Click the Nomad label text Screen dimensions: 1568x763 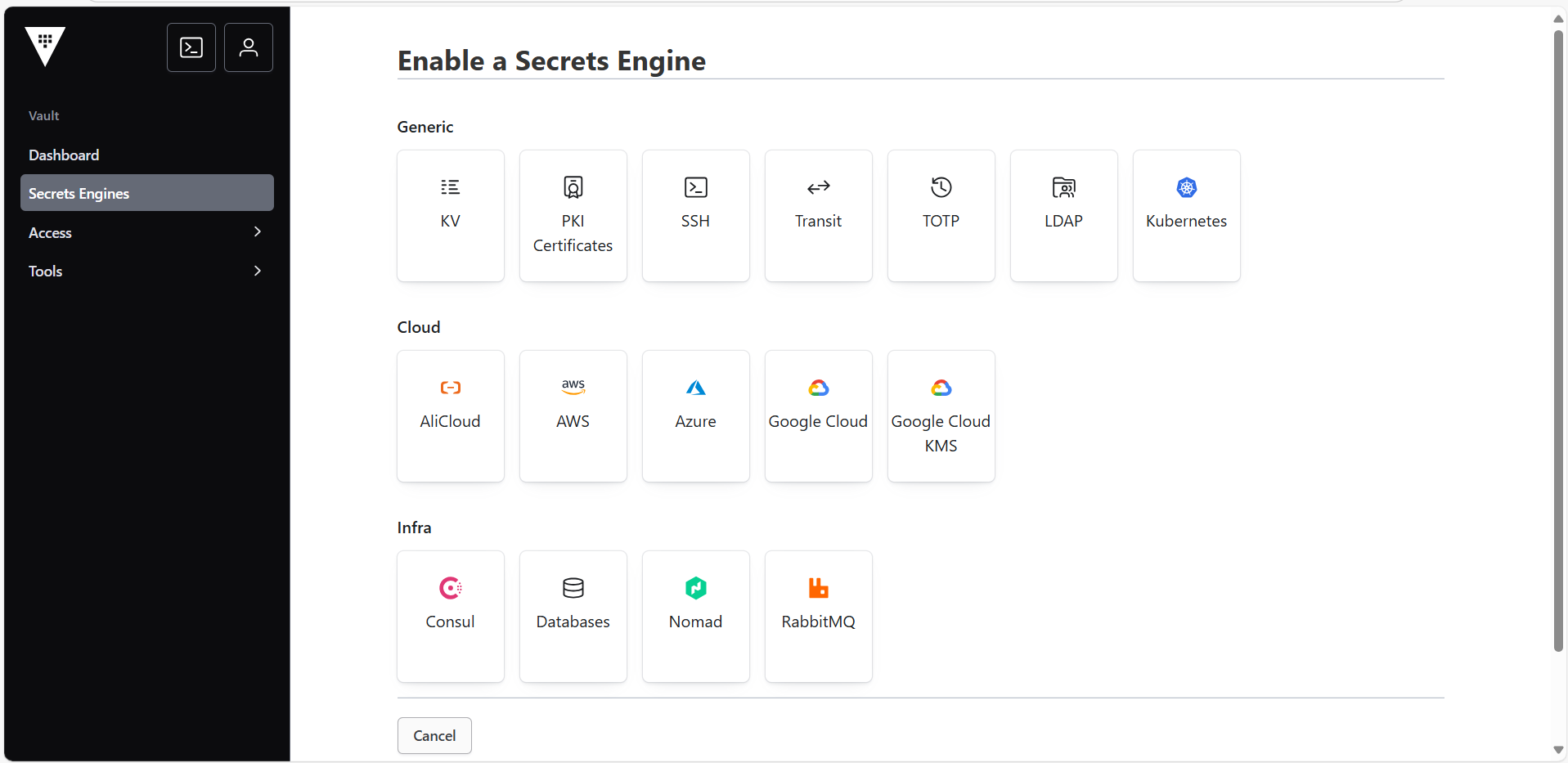click(696, 622)
